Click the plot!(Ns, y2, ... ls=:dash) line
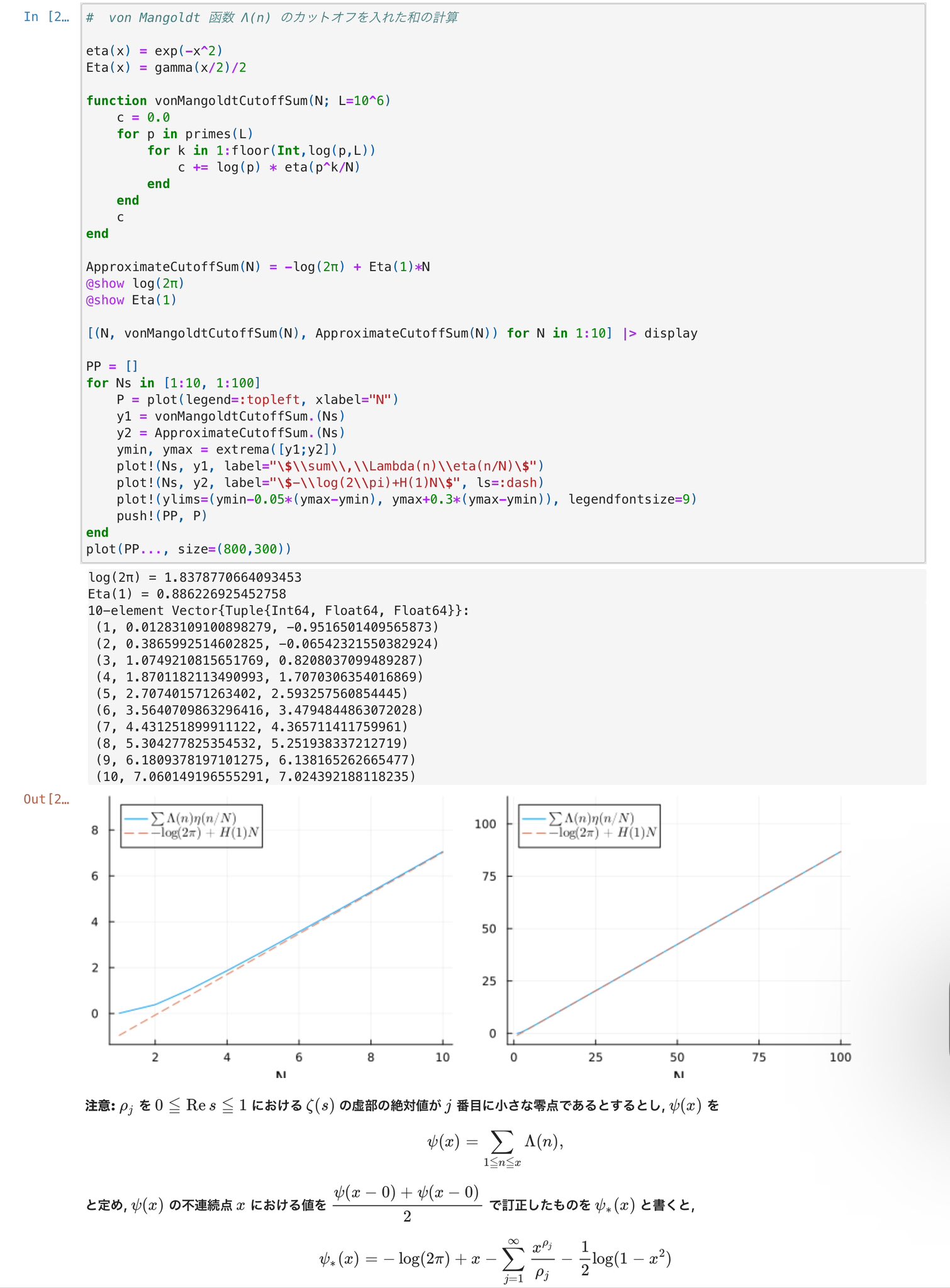This screenshot has height=1288, width=950. pyautogui.click(x=330, y=482)
